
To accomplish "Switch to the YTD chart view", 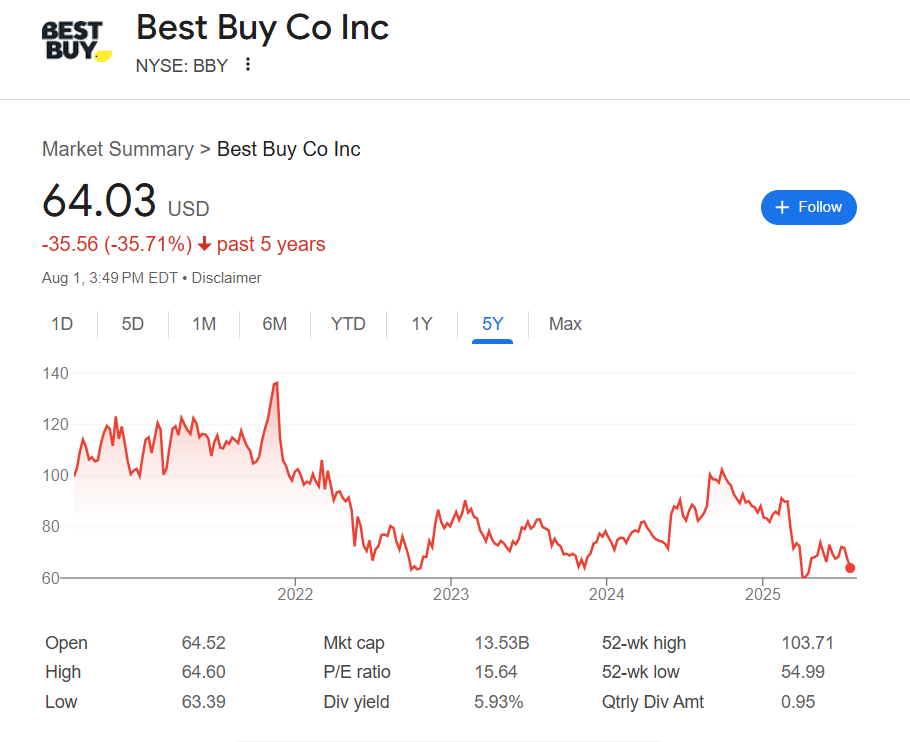I will 348,324.
